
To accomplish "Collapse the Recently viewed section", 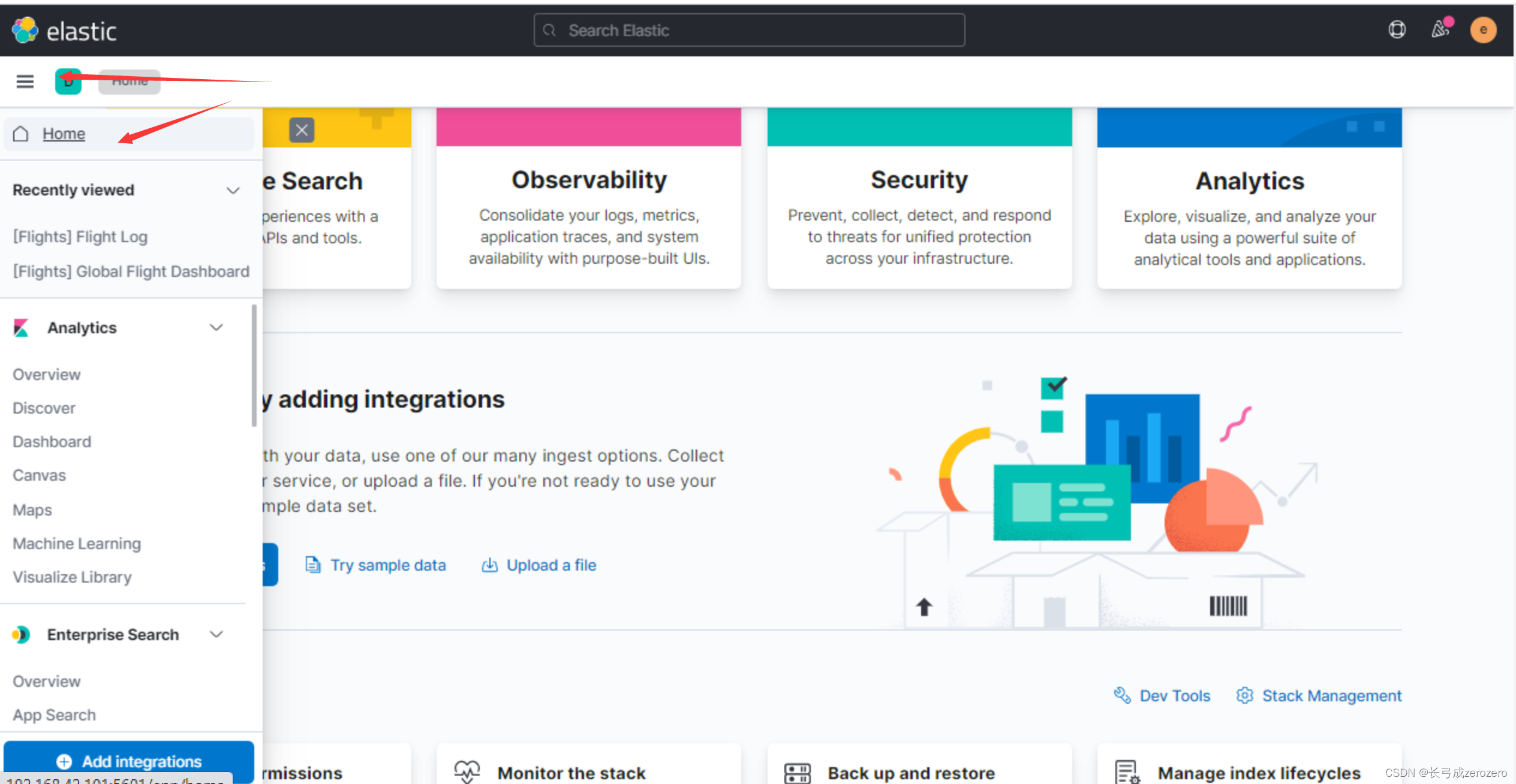I will [x=233, y=191].
